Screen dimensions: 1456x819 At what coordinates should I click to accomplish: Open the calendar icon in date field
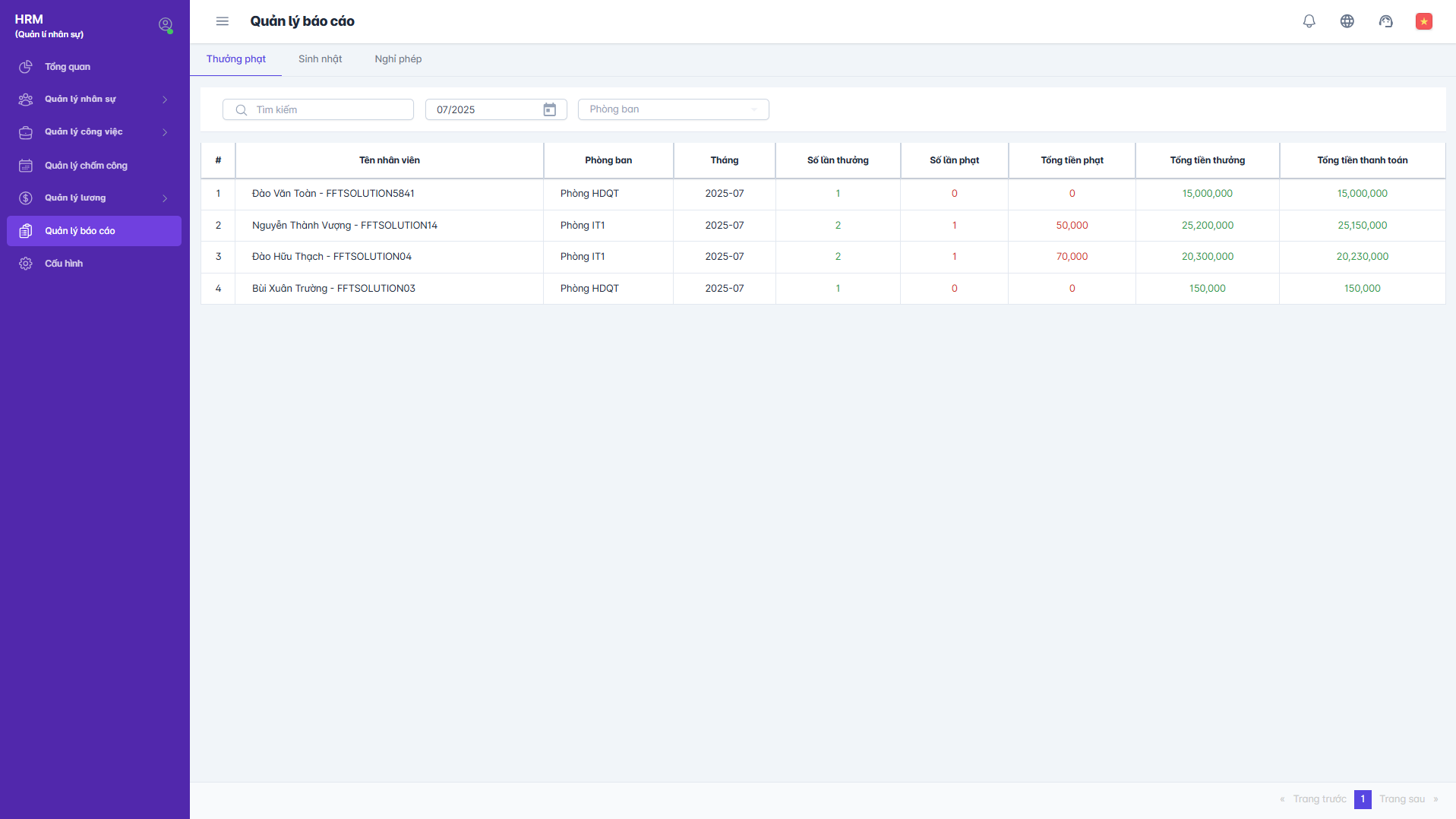[x=549, y=109]
